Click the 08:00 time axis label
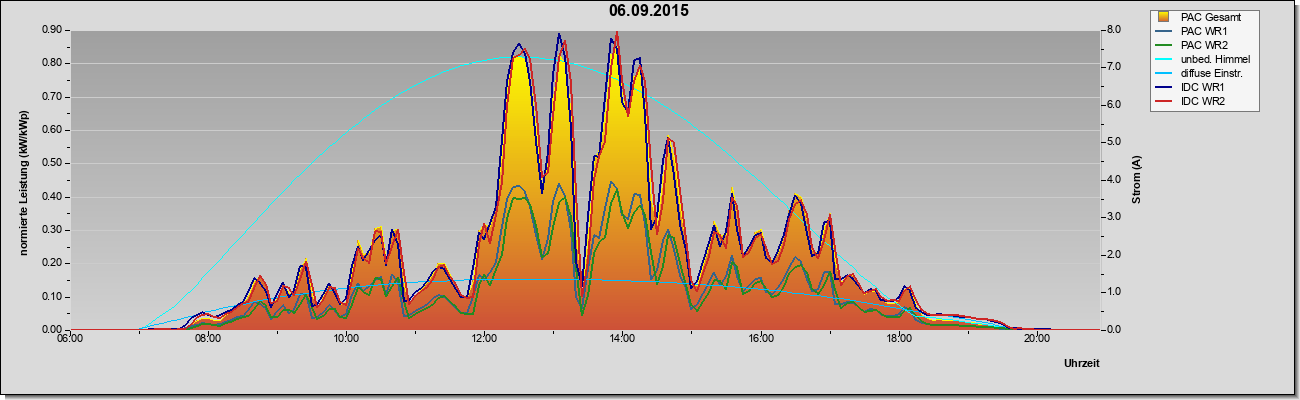The image size is (1300, 400). 208,338
